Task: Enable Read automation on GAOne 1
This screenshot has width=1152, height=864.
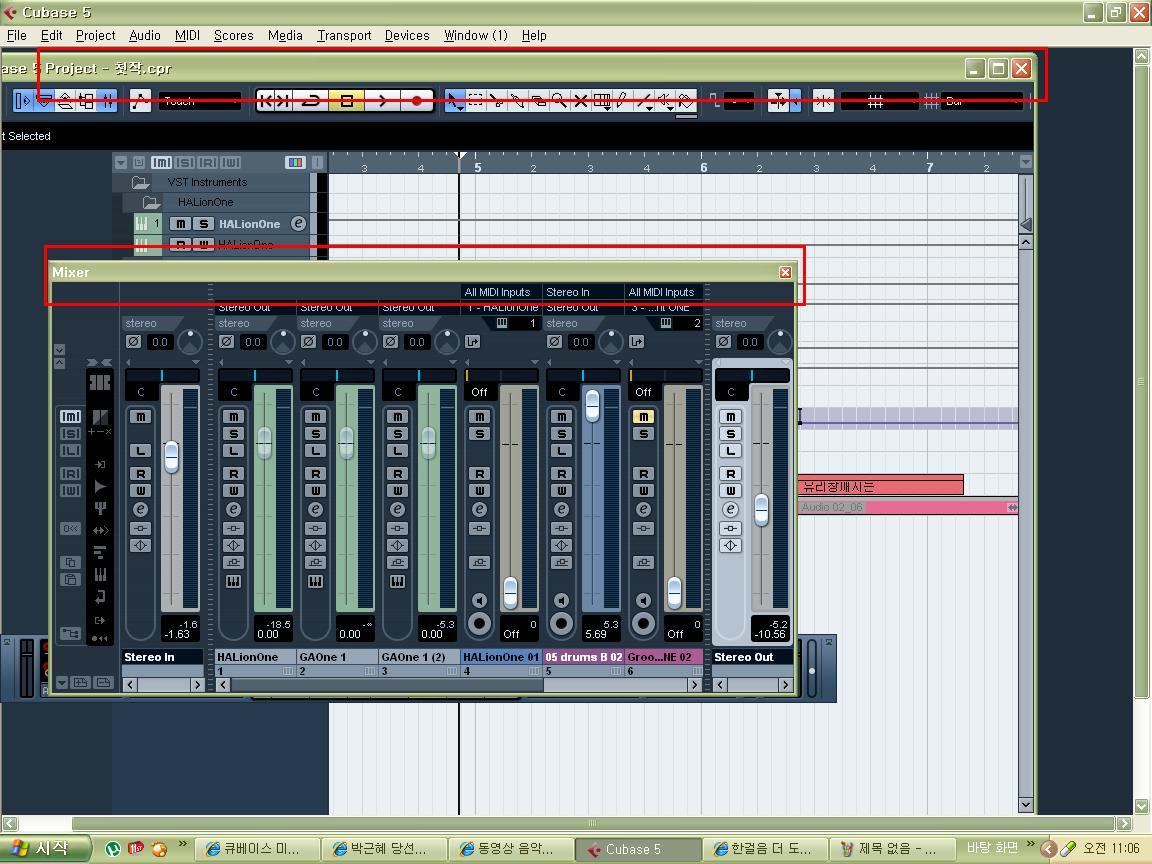Action: point(316,474)
